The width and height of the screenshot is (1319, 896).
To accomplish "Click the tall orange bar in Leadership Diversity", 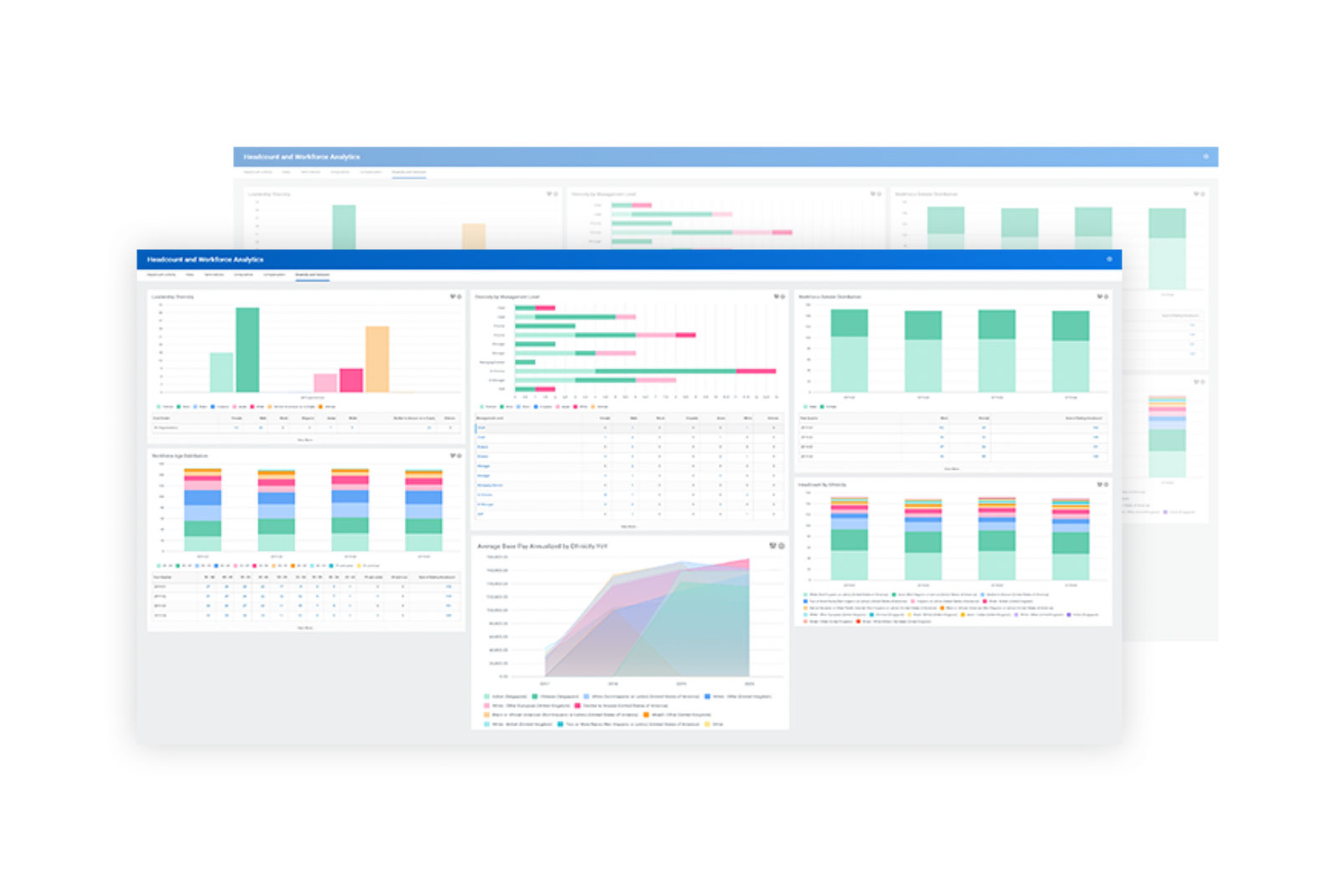I will [377, 359].
